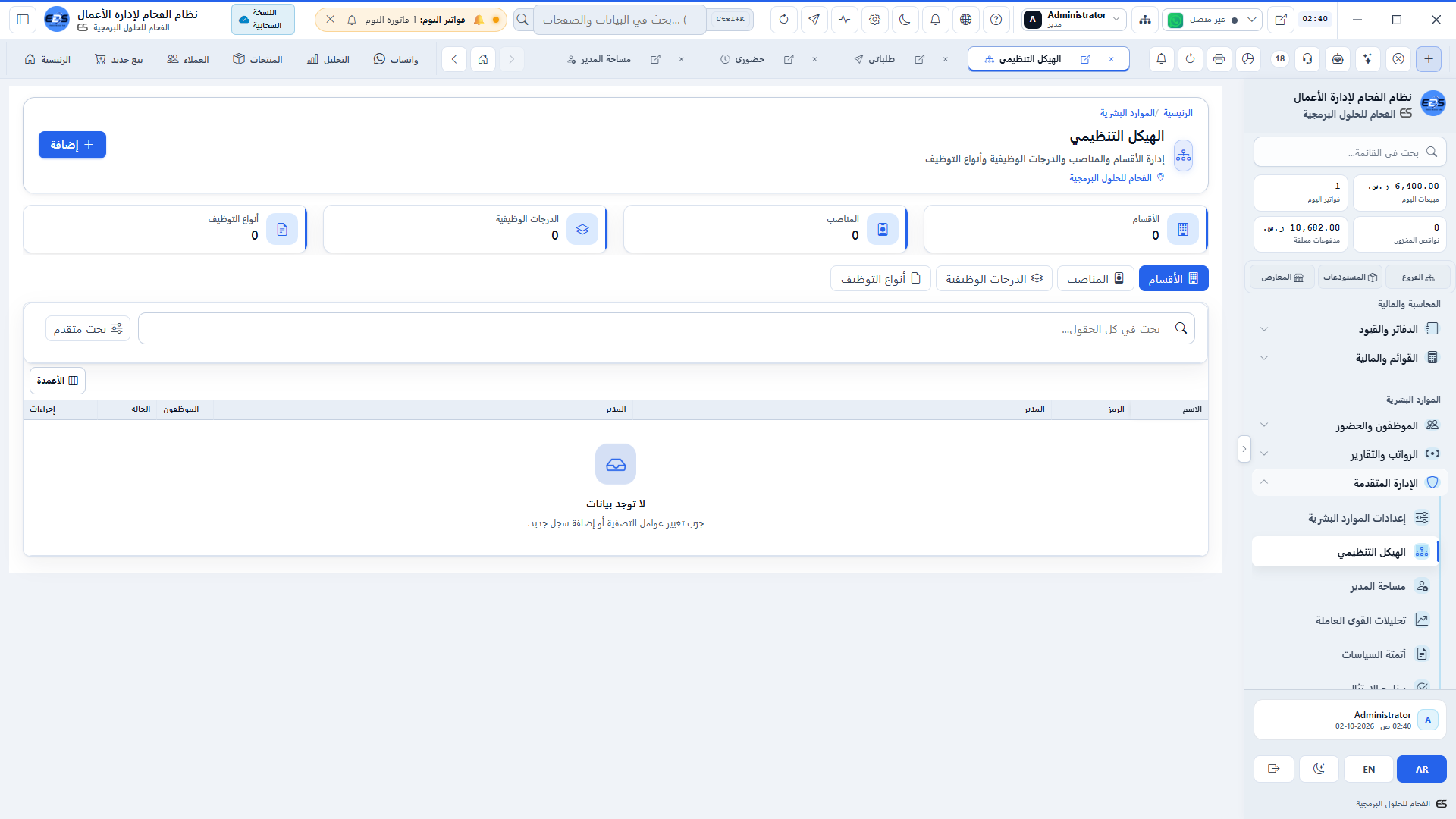The image size is (1456, 819).
Task: Click the blue إضافة button
Action: tap(72, 145)
